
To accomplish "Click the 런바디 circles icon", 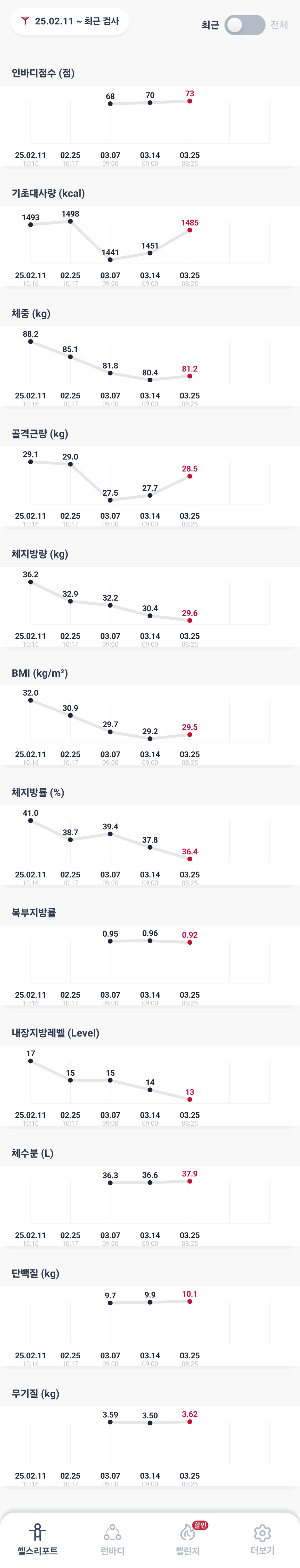I will 112,1531.
